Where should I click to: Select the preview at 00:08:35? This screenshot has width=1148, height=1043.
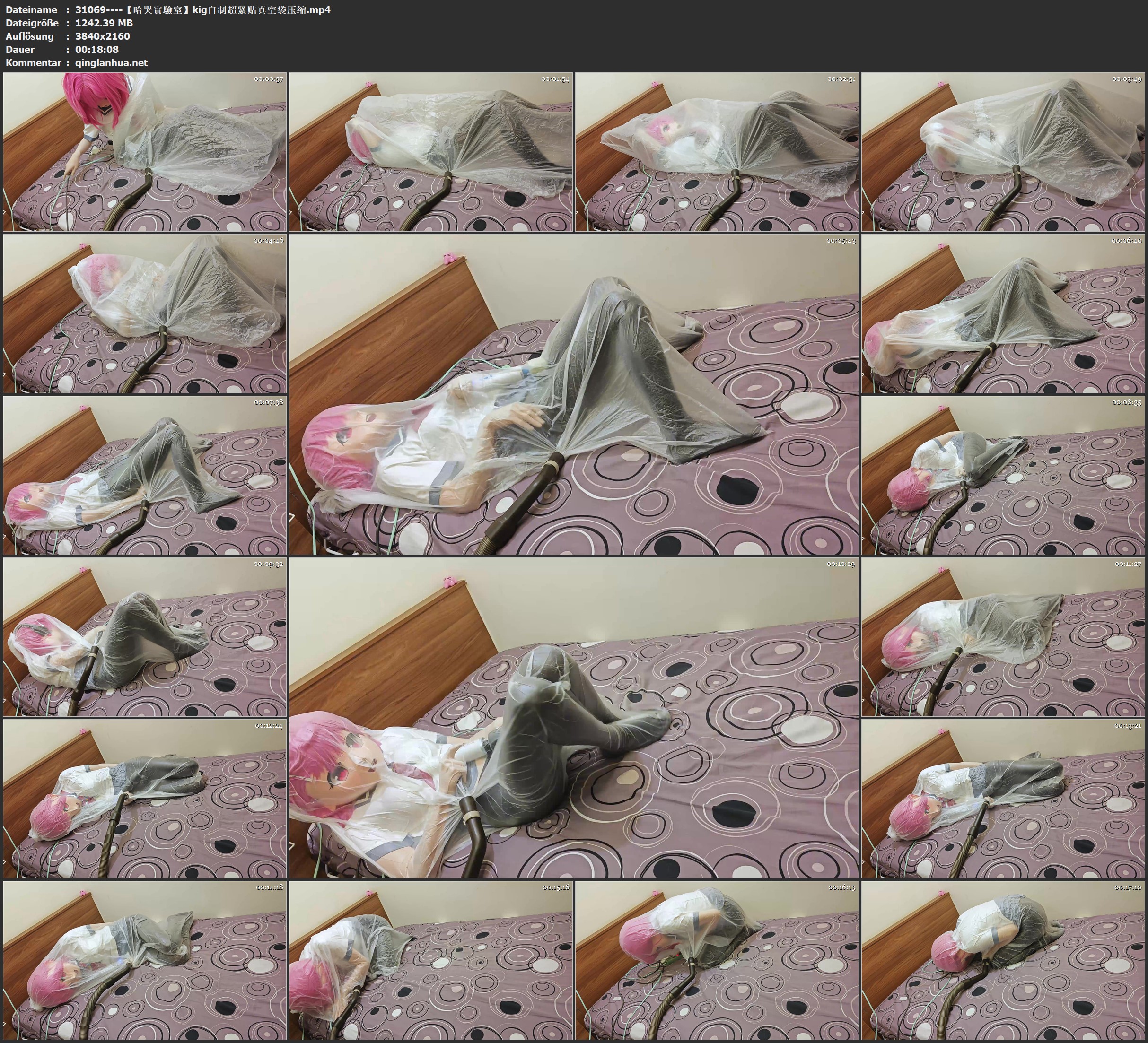pos(1003,475)
